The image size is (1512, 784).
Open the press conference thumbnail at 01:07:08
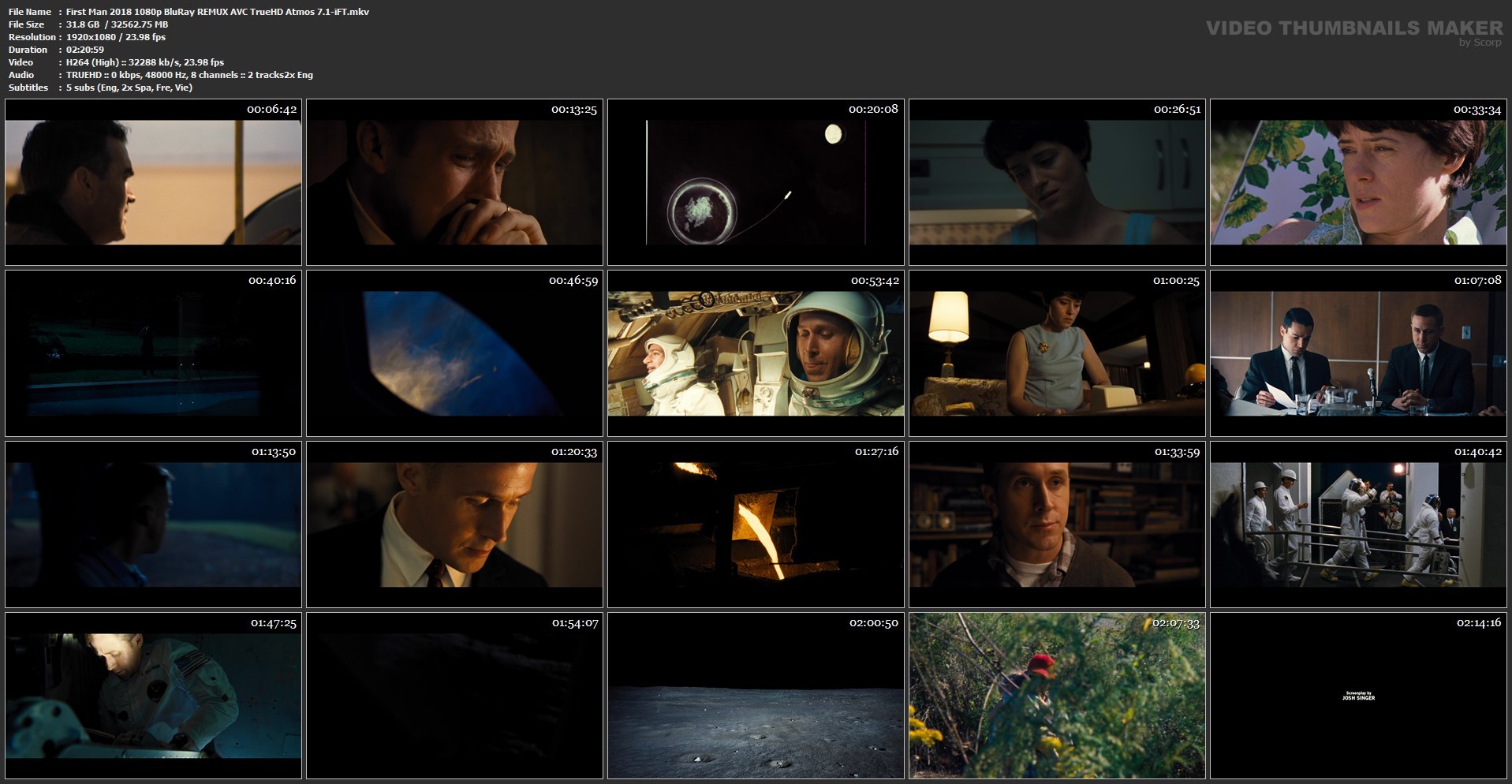tap(1358, 353)
